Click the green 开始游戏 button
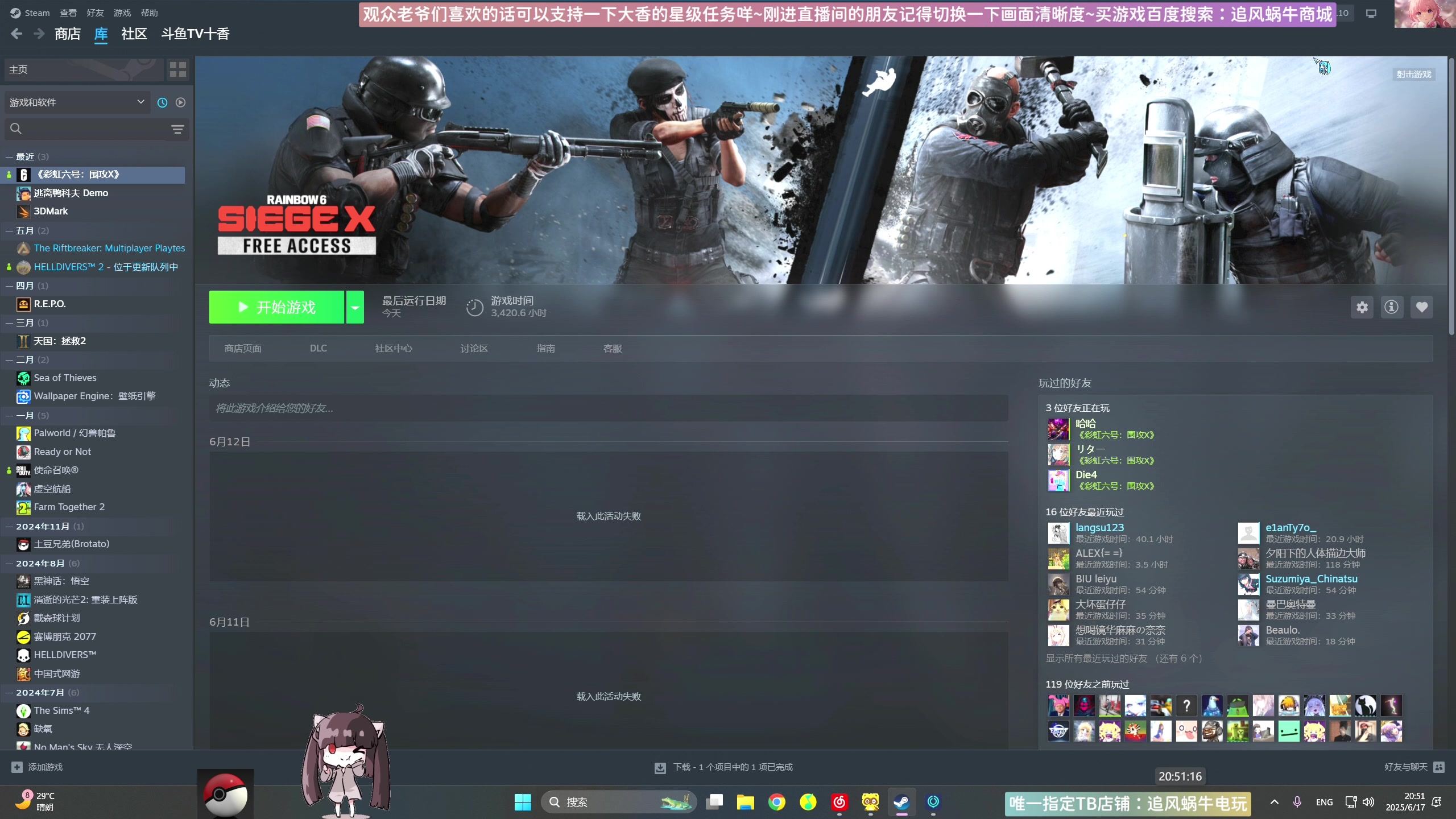Screen dimensions: 1456x819 click(x=276, y=307)
